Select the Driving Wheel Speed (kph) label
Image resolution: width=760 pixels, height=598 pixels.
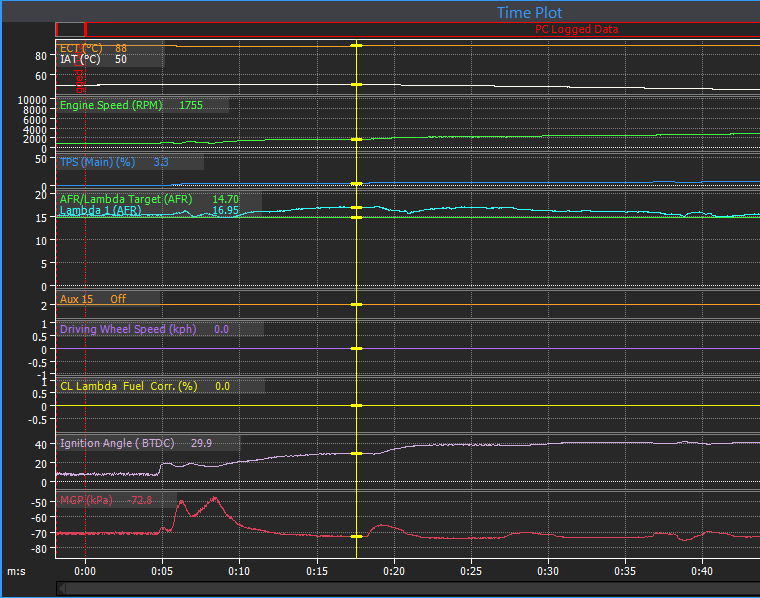pos(128,329)
